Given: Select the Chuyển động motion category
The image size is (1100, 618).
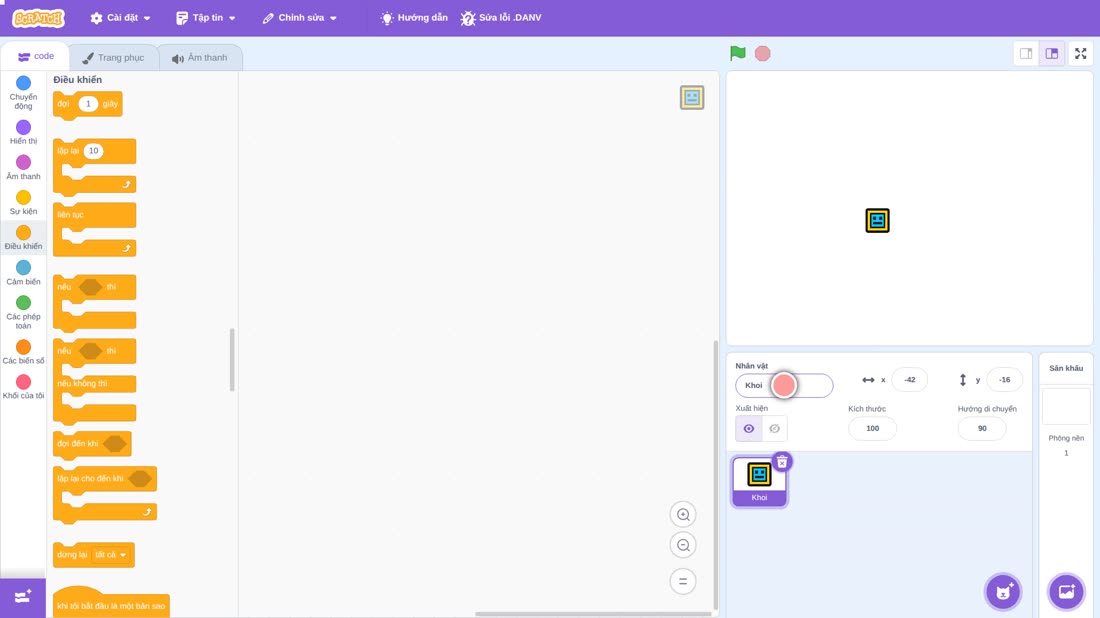Looking at the screenshot, I should click(23, 93).
